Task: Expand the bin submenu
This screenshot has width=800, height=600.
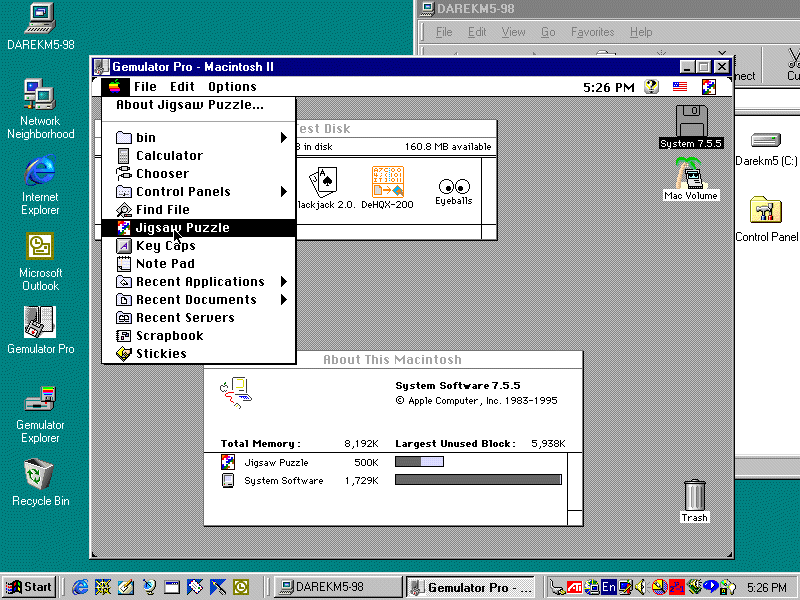Action: pos(163,137)
